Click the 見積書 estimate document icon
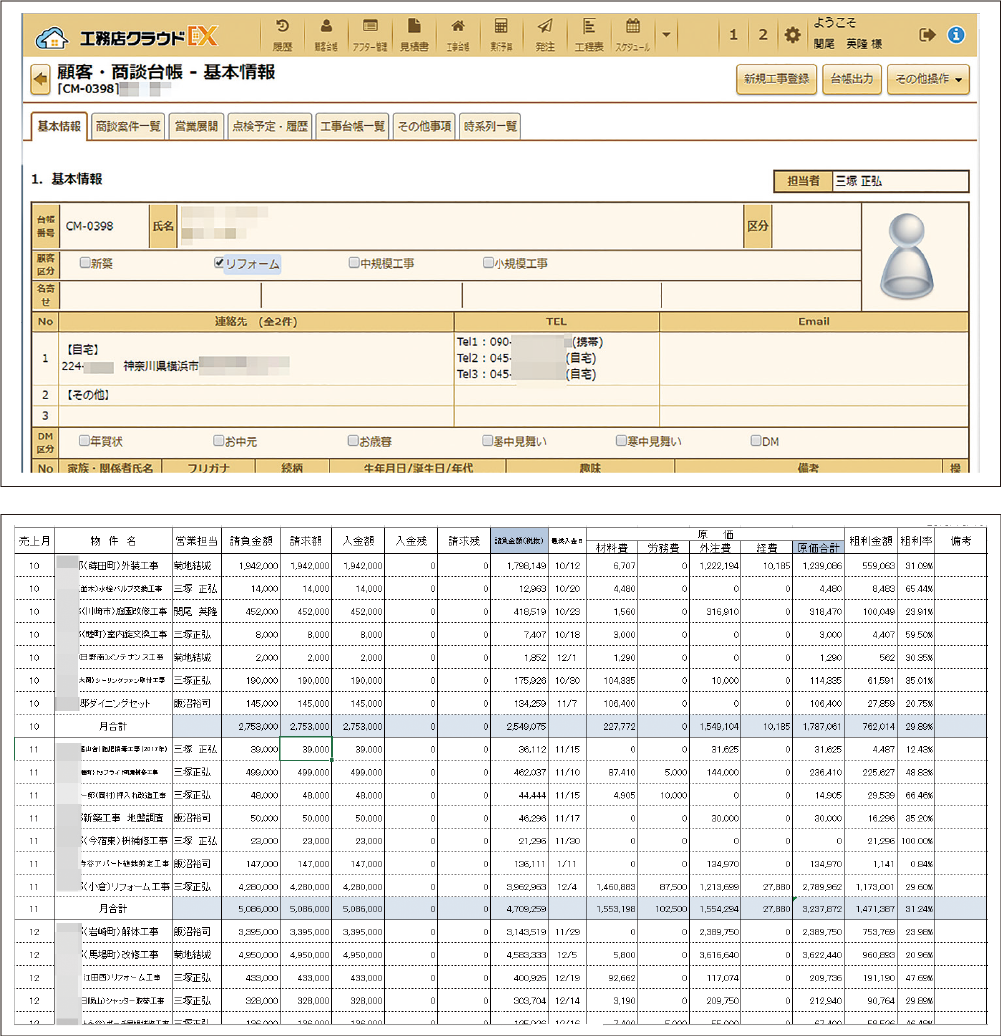Screen dimensions: 1001x1036 coord(414,34)
